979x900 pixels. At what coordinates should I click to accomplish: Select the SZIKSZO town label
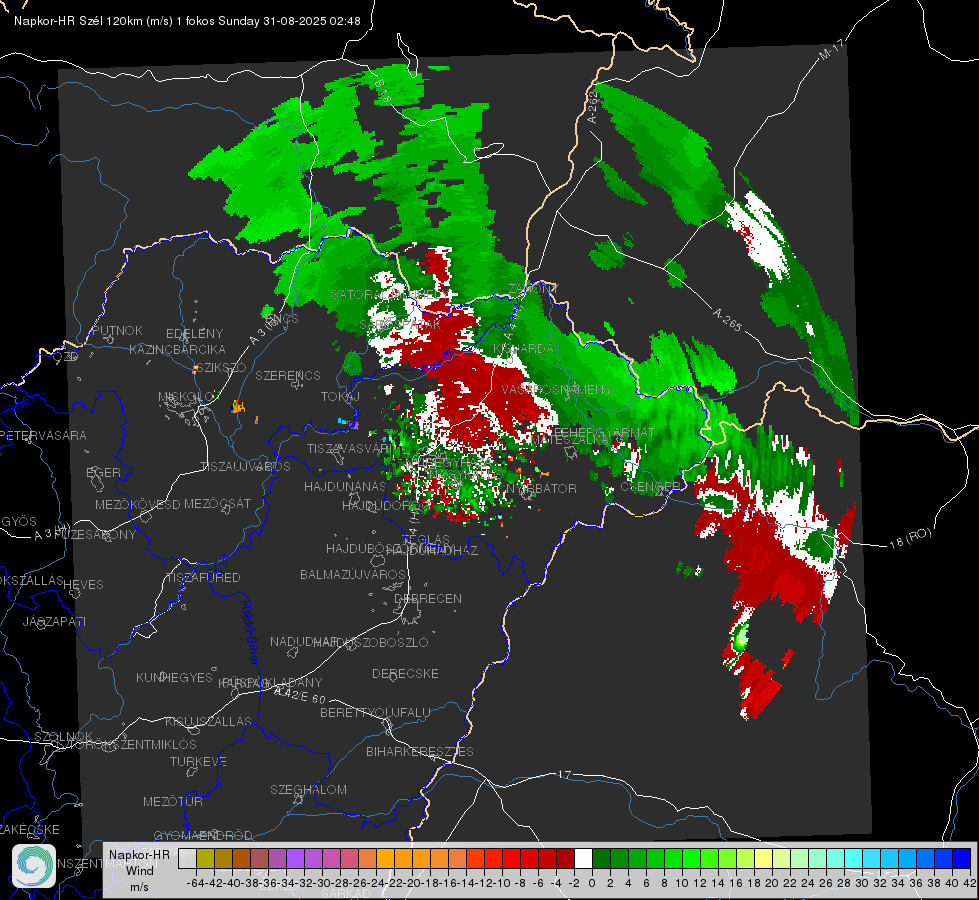pyautogui.click(x=221, y=368)
